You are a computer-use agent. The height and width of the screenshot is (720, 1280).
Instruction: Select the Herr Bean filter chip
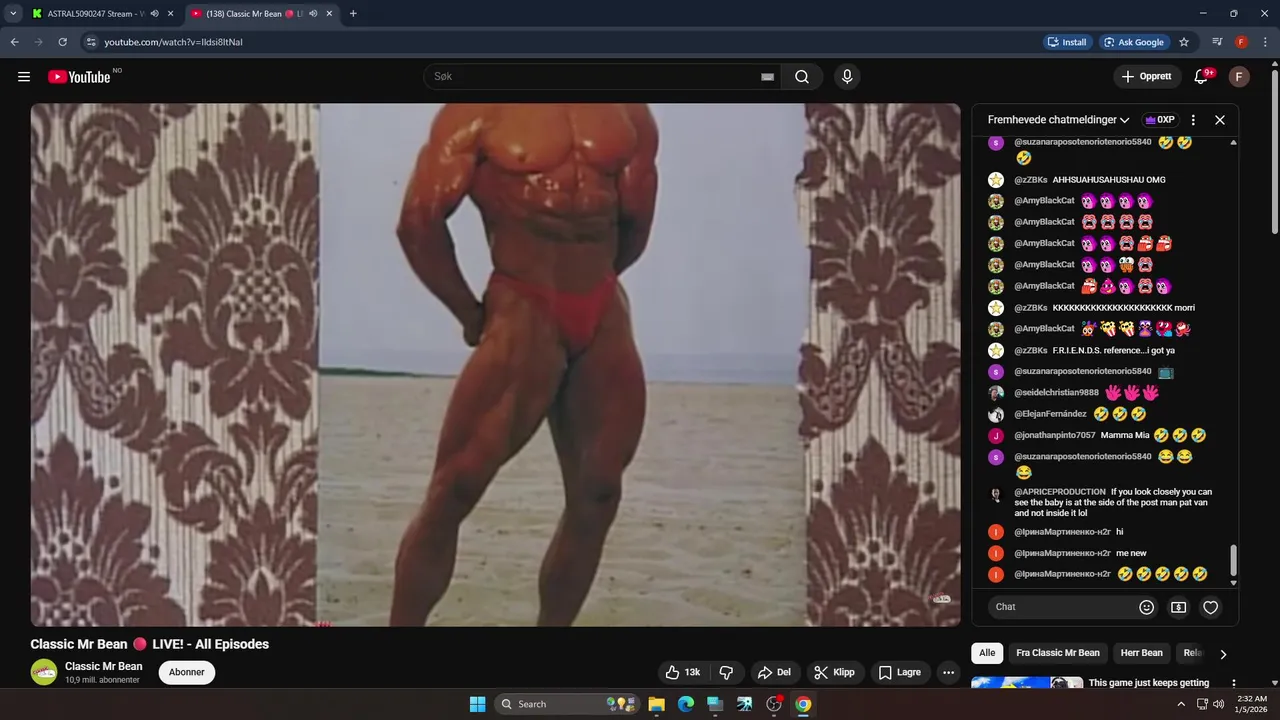point(1141,653)
